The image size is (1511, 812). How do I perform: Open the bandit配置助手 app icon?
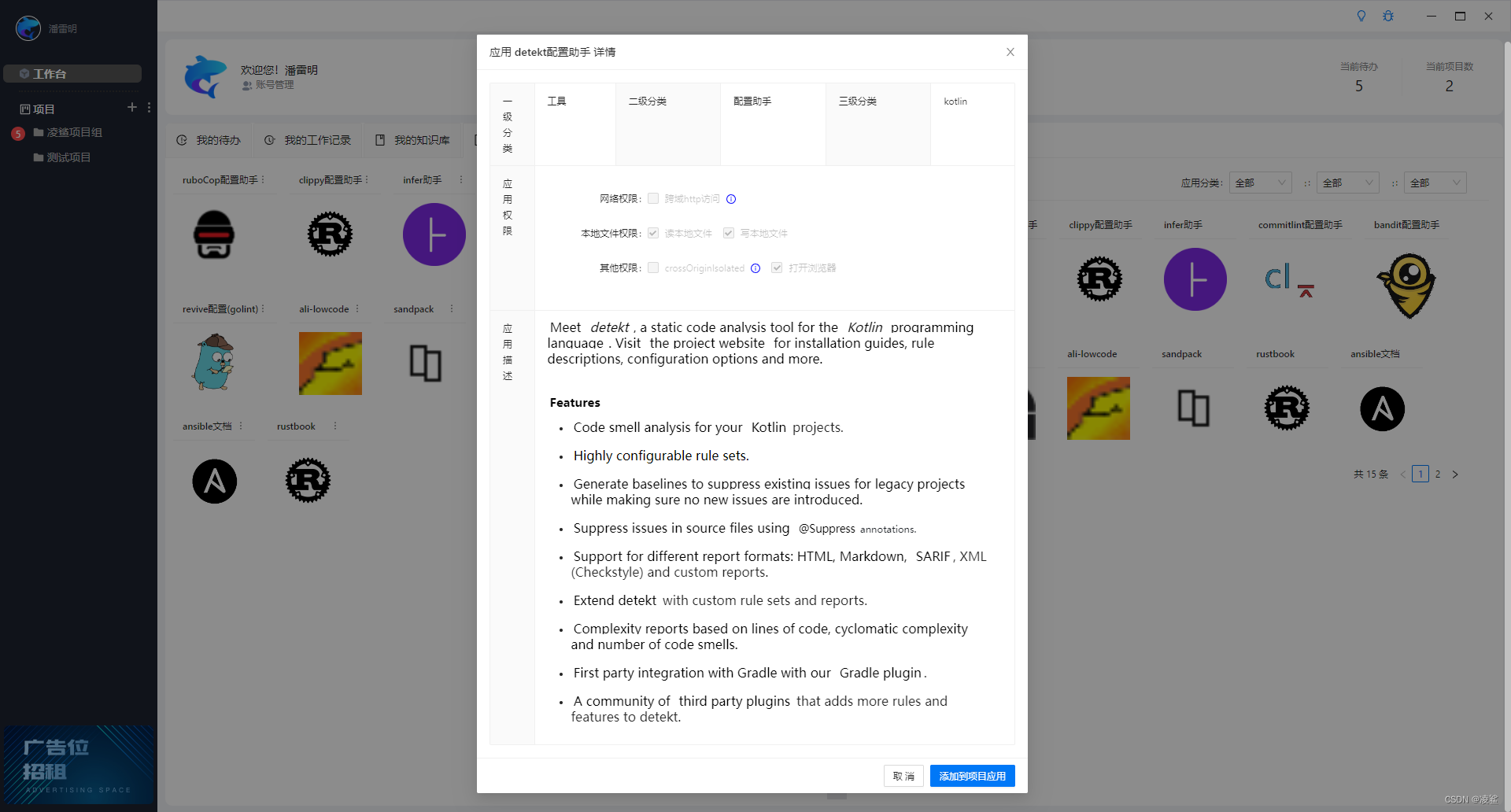pyautogui.click(x=1407, y=285)
